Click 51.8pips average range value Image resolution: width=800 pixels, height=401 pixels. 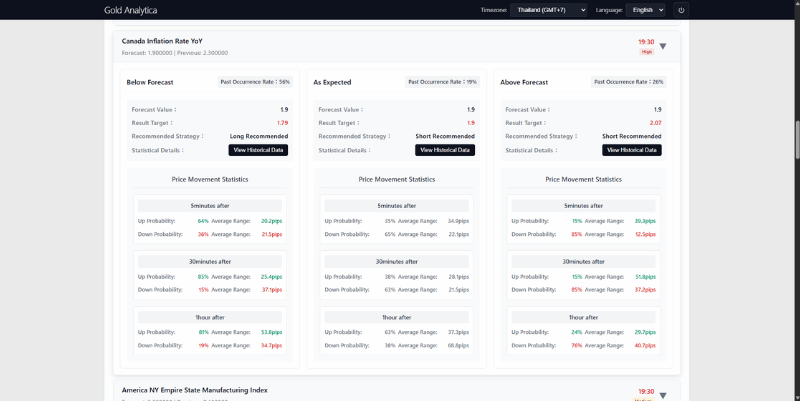(x=645, y=277)
